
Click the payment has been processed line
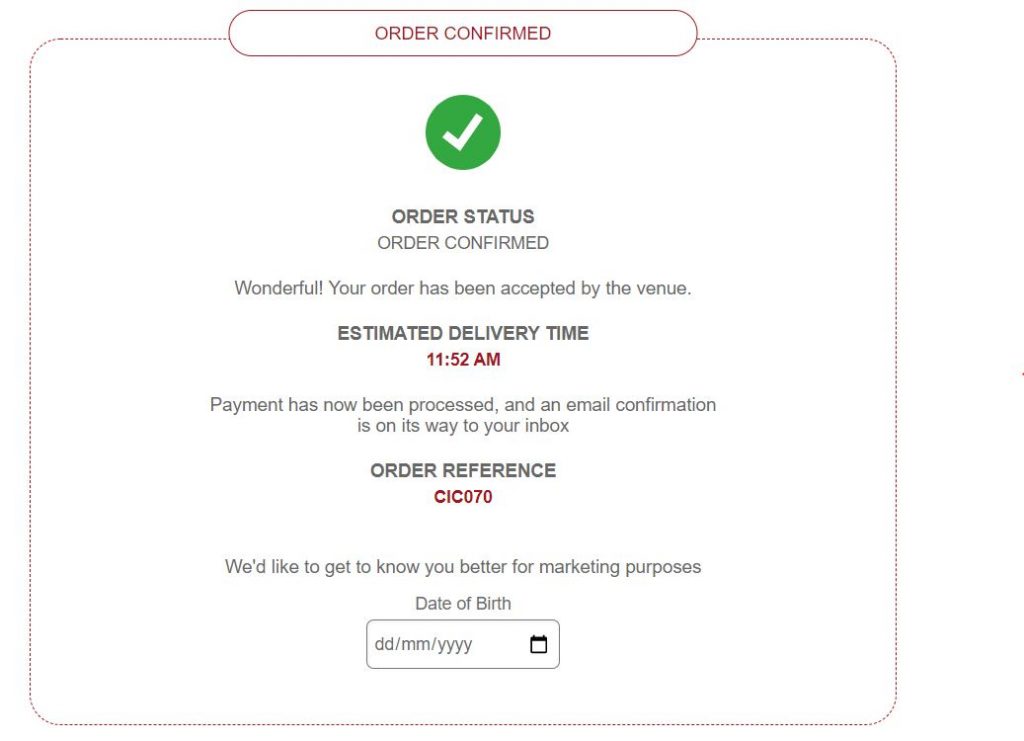click(x=463, y=405)
